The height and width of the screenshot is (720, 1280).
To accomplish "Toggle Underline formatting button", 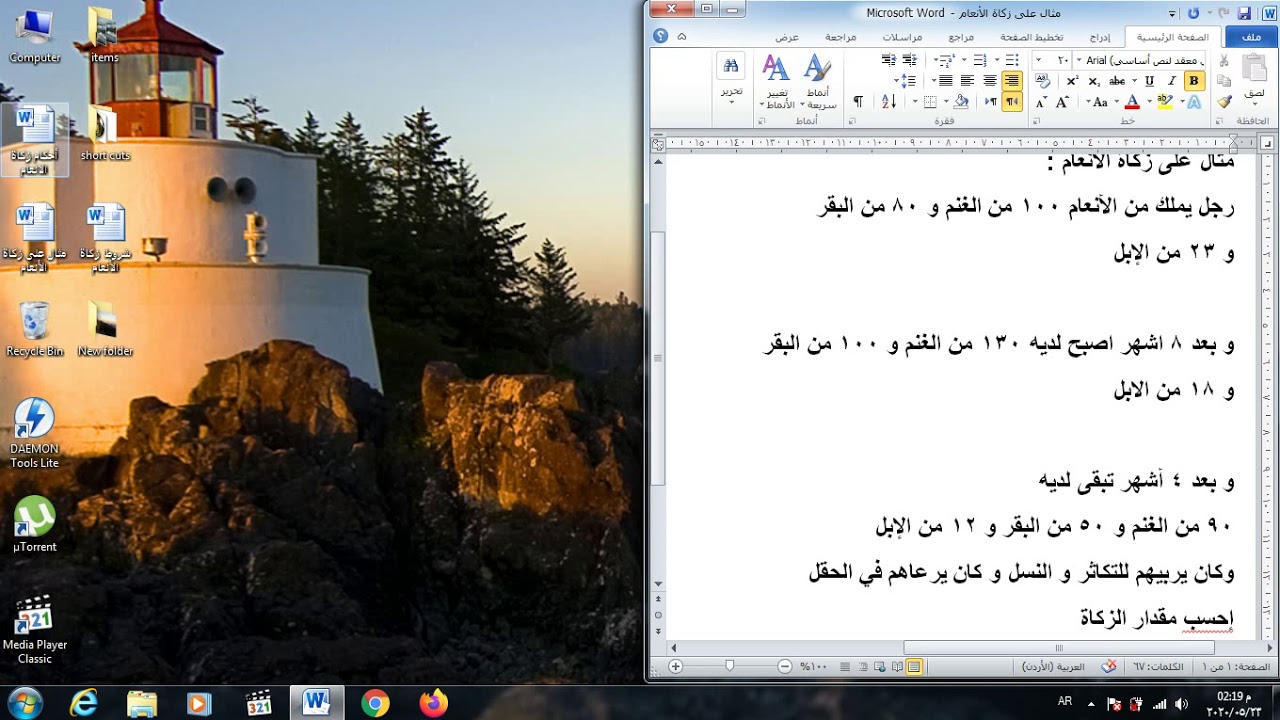I will 1149,81.
